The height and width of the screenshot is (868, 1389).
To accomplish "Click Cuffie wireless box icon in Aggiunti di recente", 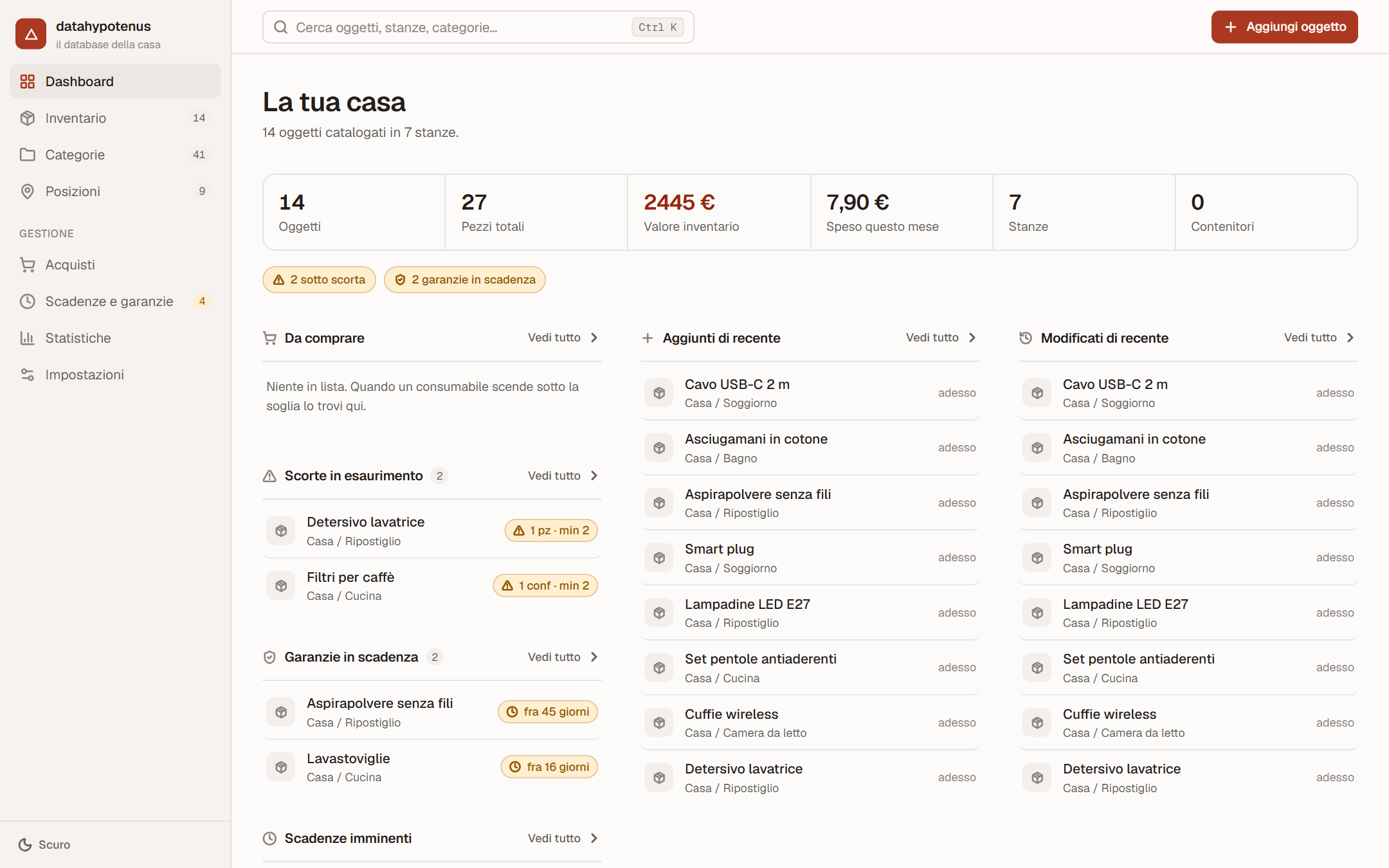I will [x=659, y=723].
